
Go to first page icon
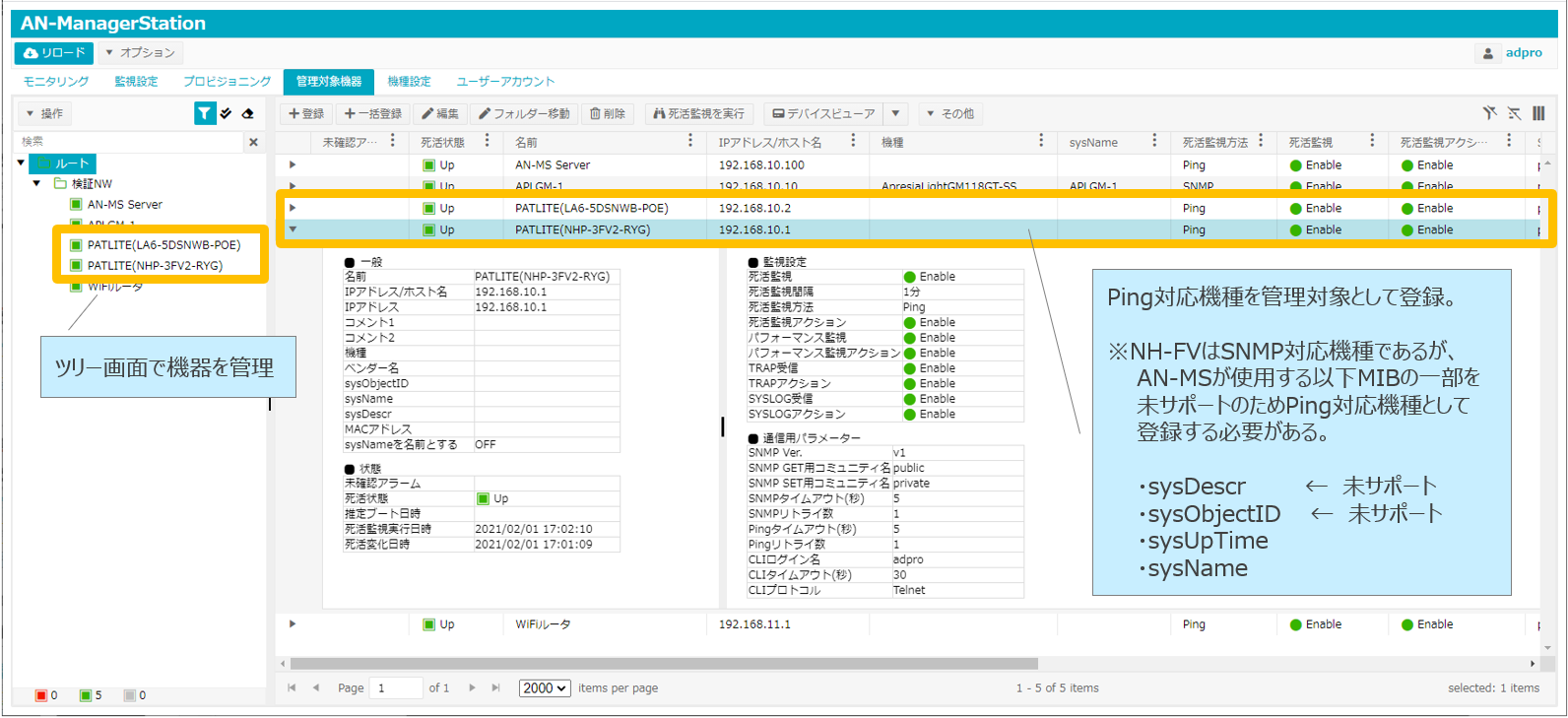coord(292,688)
